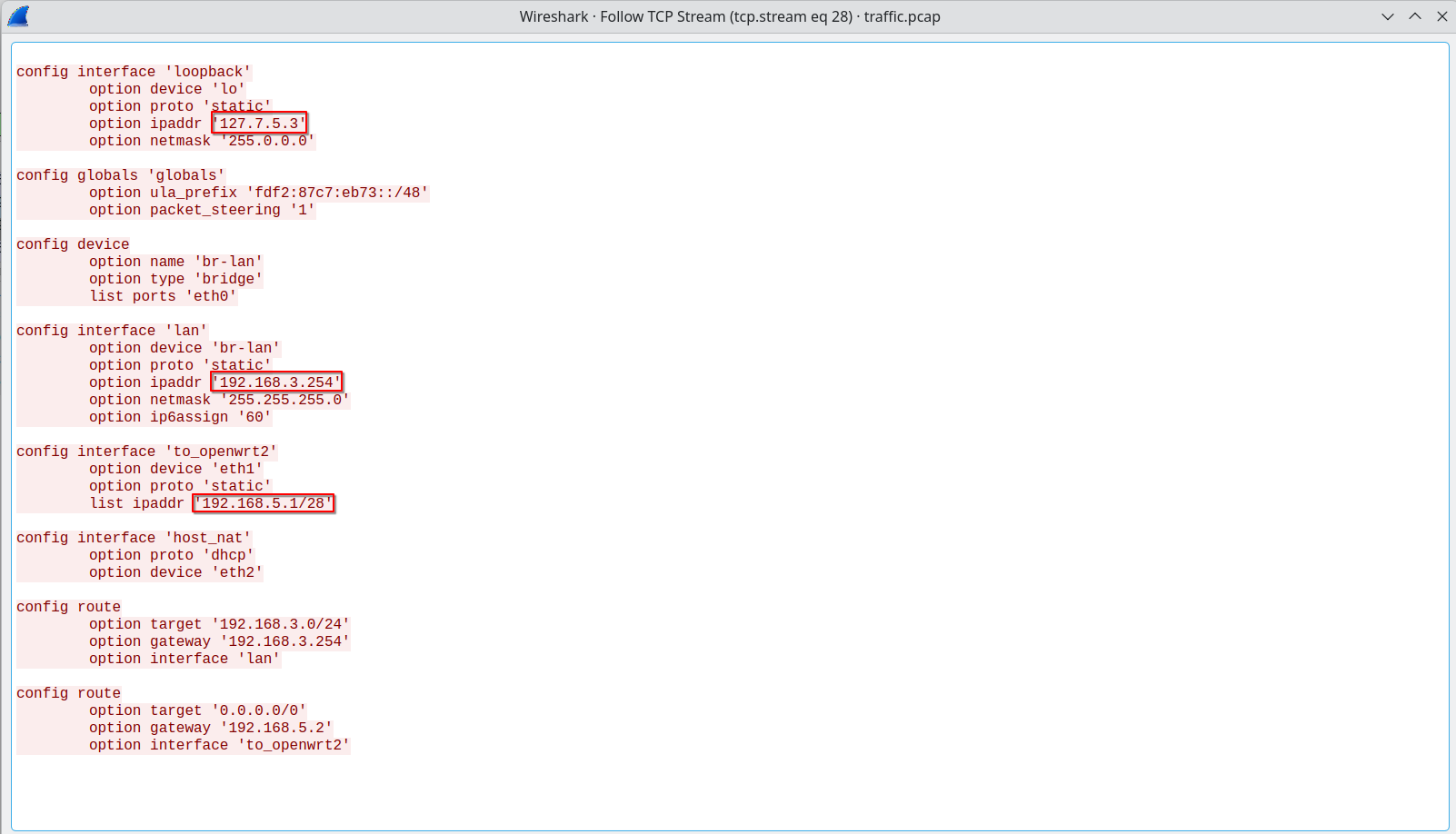Image resolution: width=1456 pixels, height=834 pixels.
Task: Select the ula_prefix line 'fdf2:87c7:eb73::/48'
Action: [x=259, y=193]
